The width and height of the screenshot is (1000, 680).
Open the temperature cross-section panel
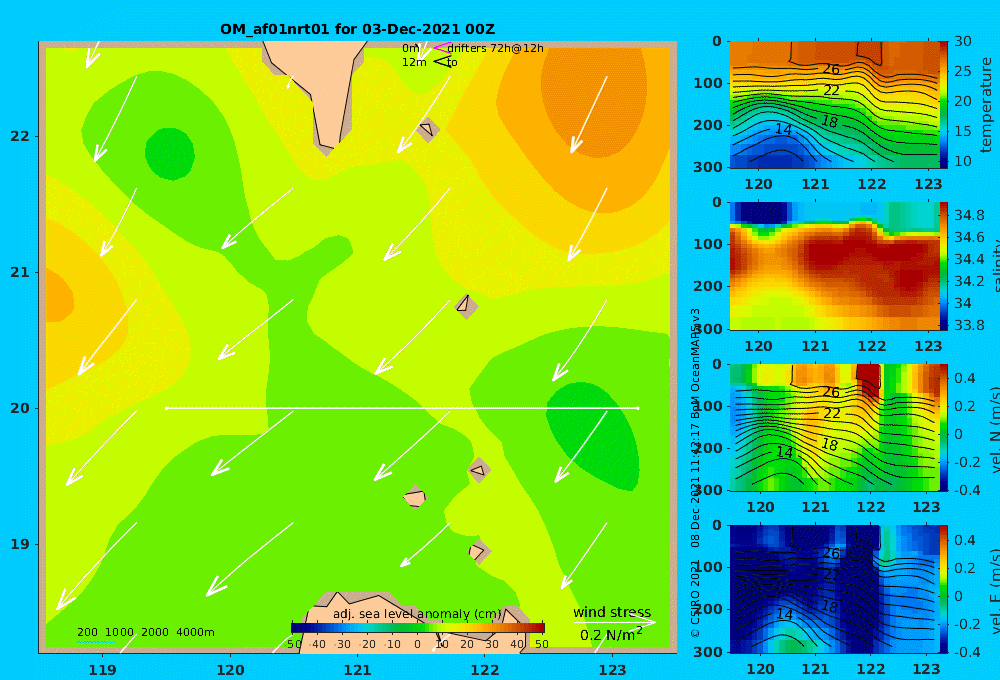835,105
